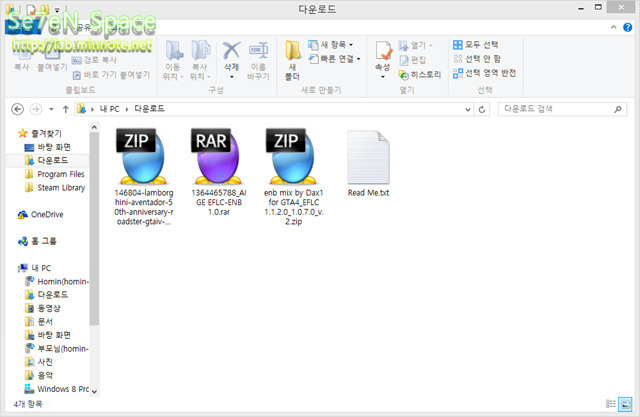
Task: Click 다운로드 in the address bar path
Action: pyautogui.click(x=149, y=109)
